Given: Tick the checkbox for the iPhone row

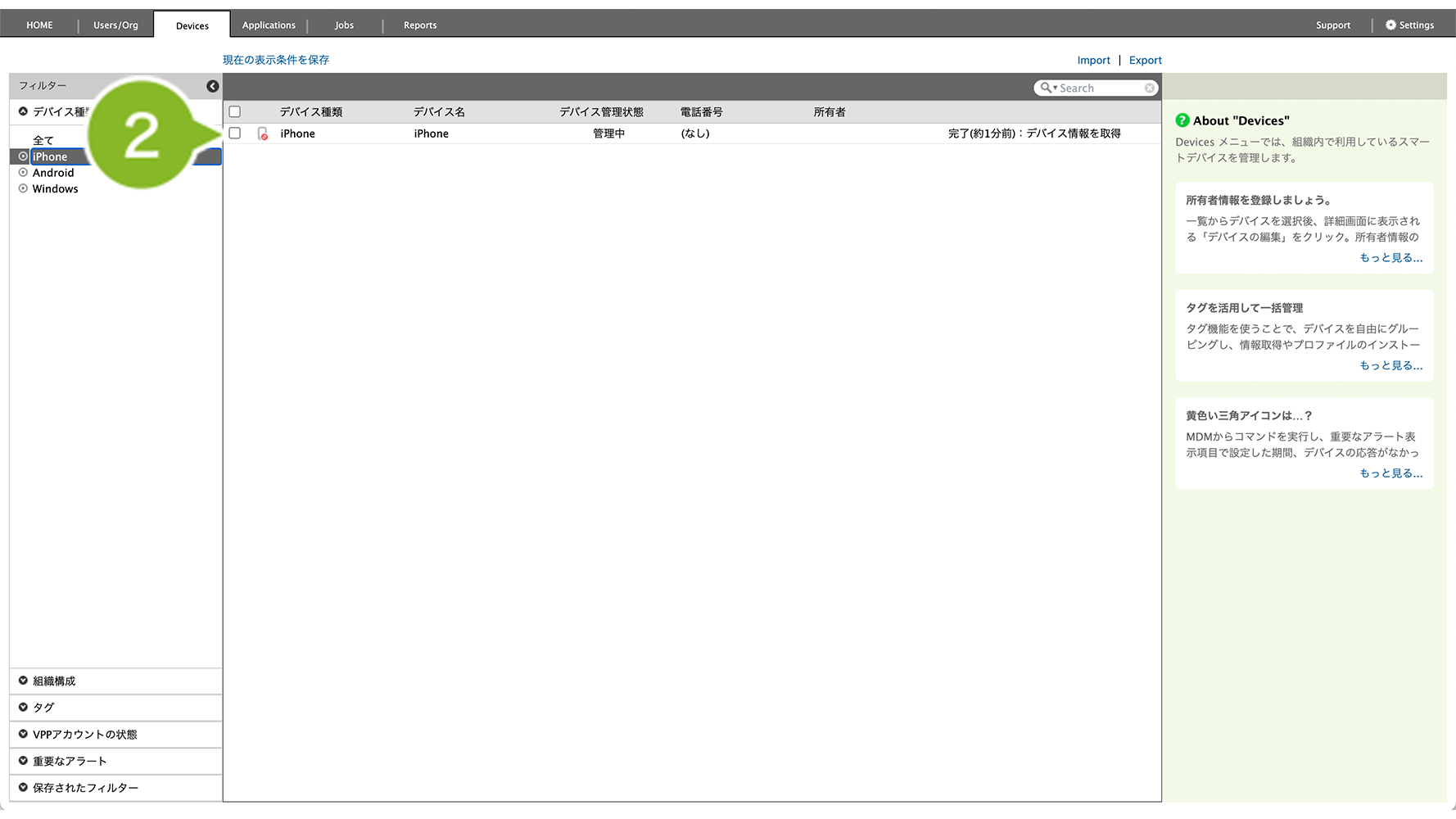Looking at the screenshot, I should point(235,133).
